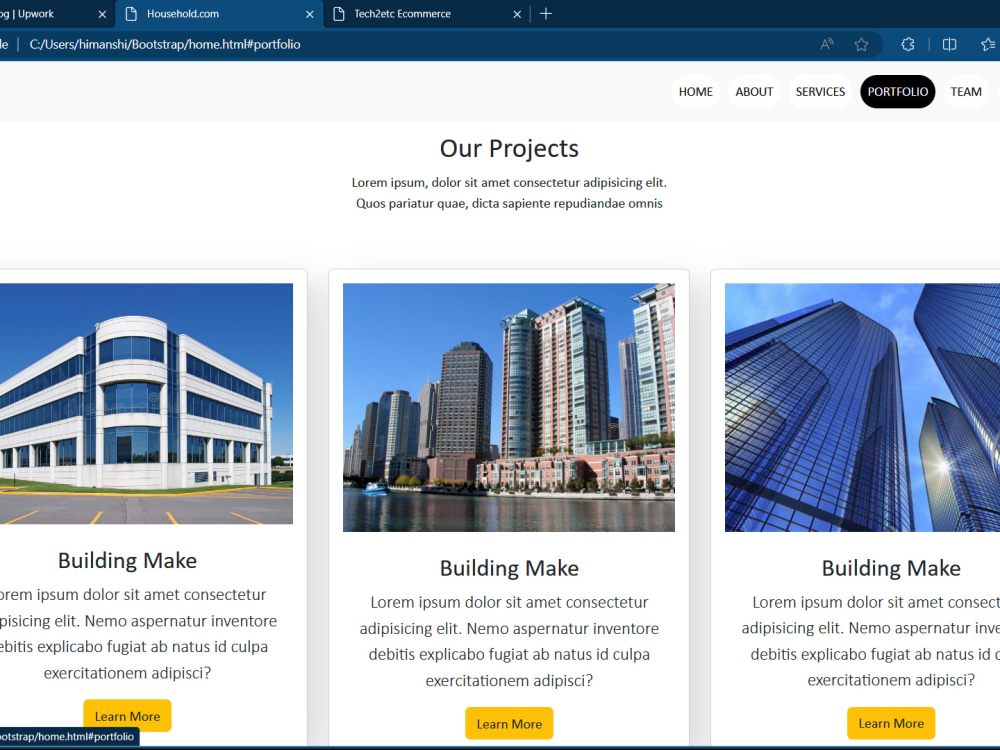Click 'Building Make' title under skyline photo
The image size is (1000, 750).
pyautogui.click(x=509, y=568)
